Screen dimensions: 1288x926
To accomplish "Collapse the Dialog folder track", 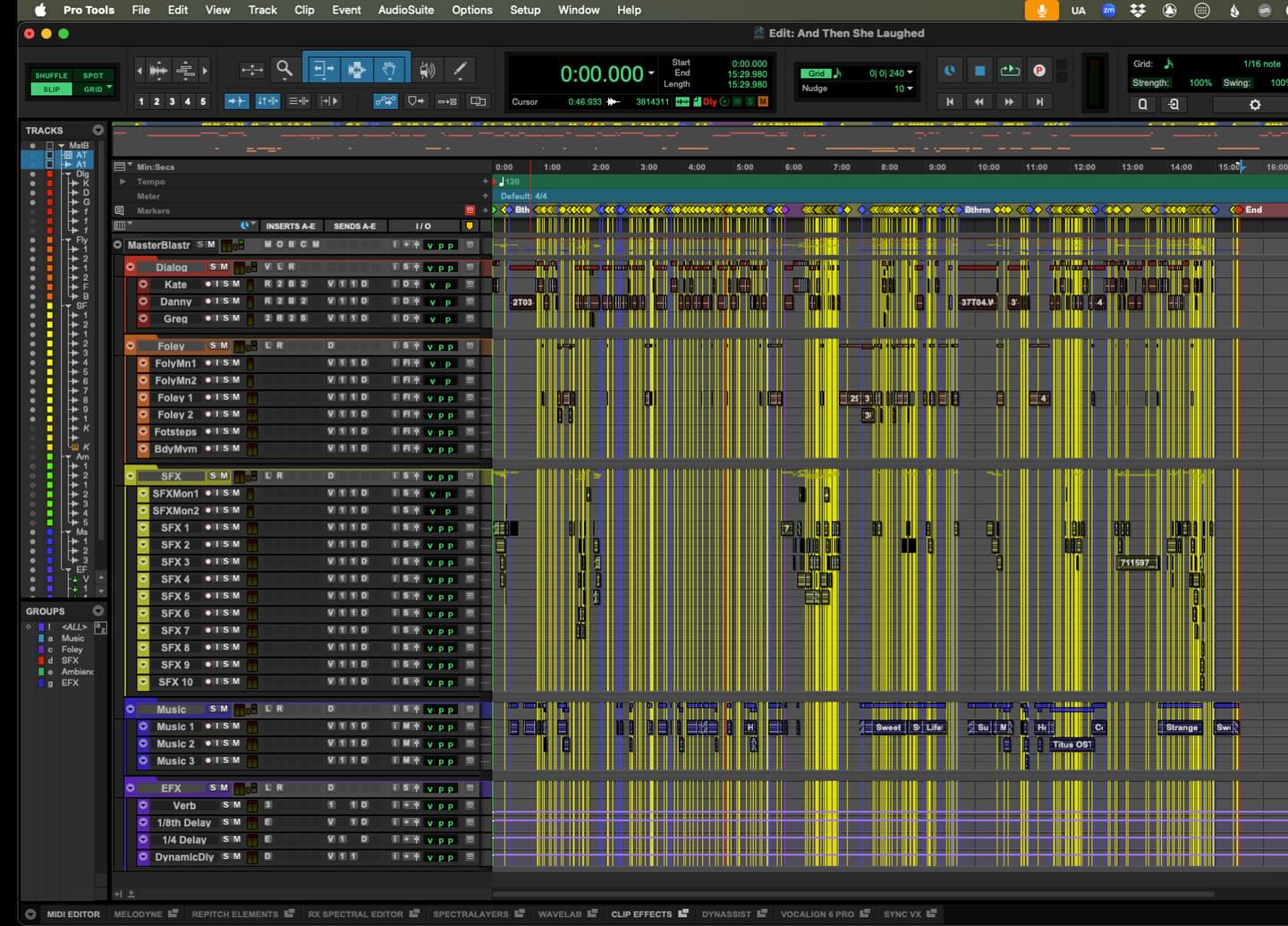I will [x=131, y=267].
